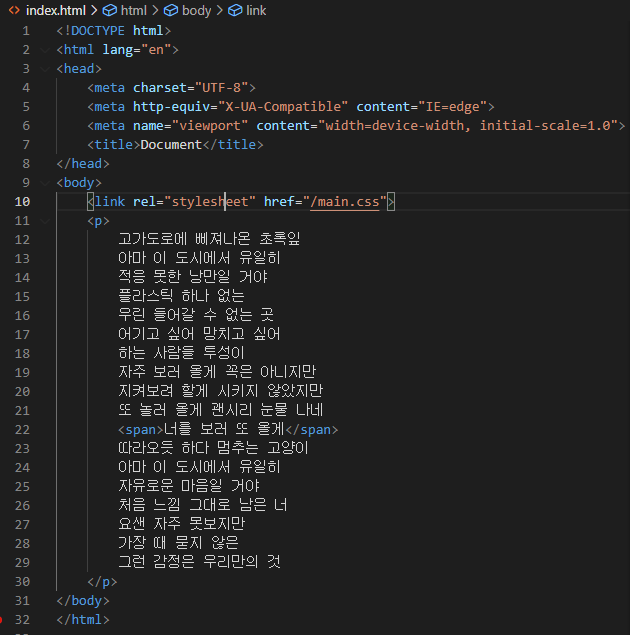Click "UTF-8" charset value
The width and height of the screenshot is (630, 635).
coord(221,88)
